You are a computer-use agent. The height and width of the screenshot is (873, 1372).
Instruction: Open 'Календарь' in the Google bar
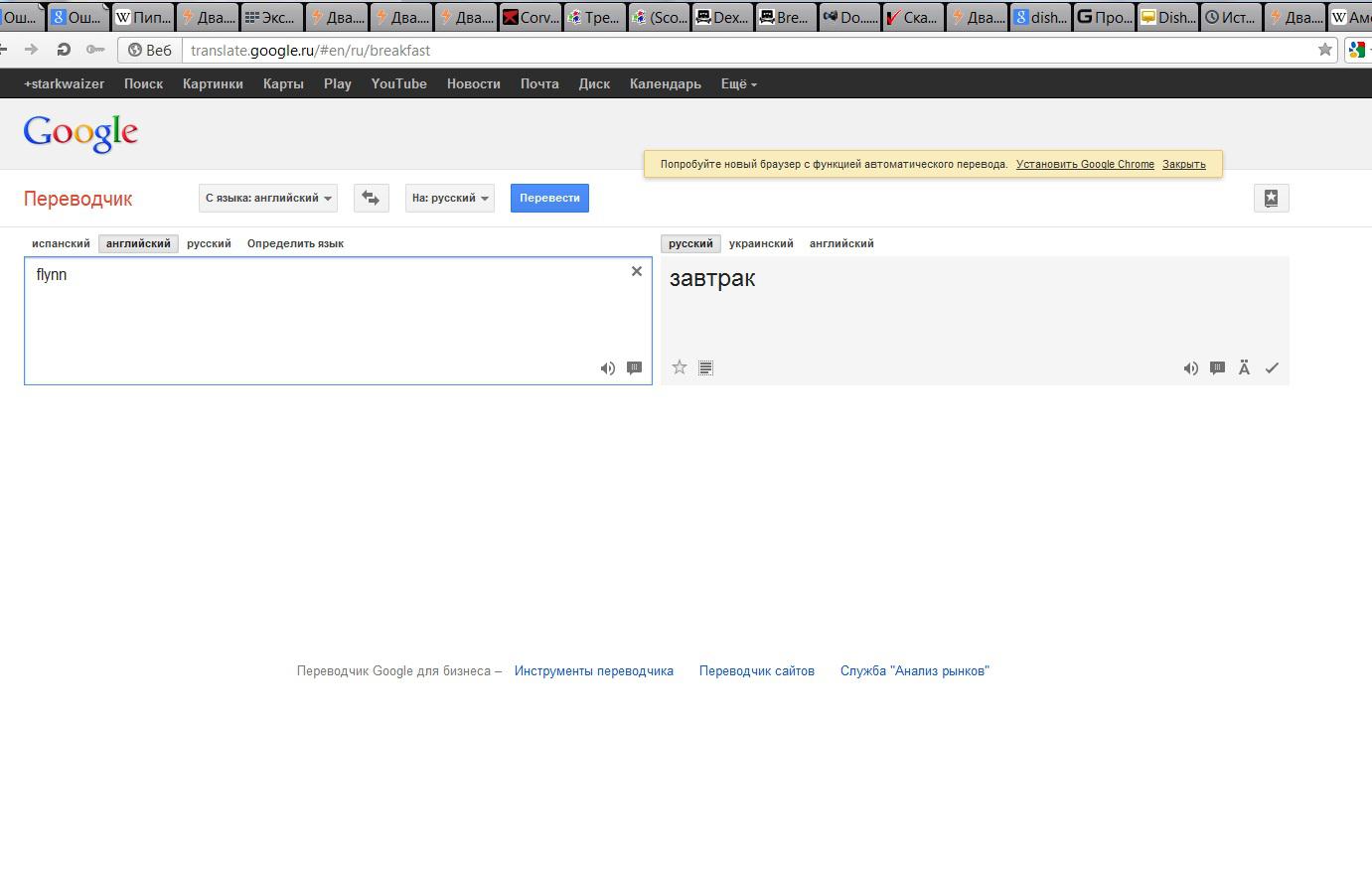(666, 83)
